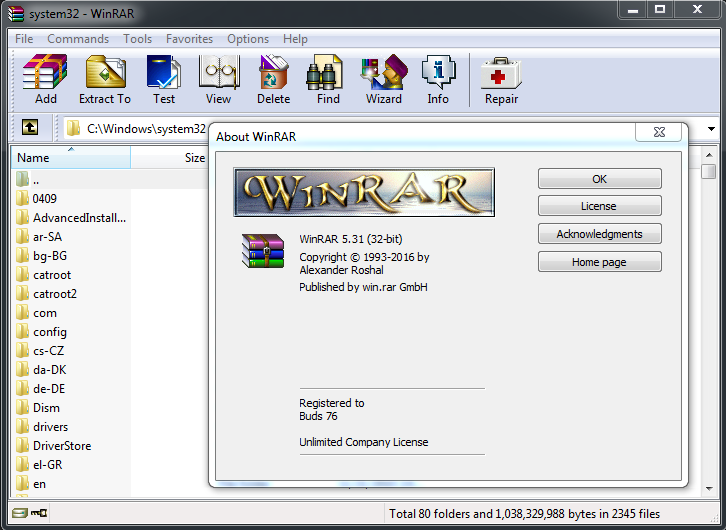Viewport: 726px width, 530px height.
Task: Sort by the Name column header
Action: click(70, 158)
